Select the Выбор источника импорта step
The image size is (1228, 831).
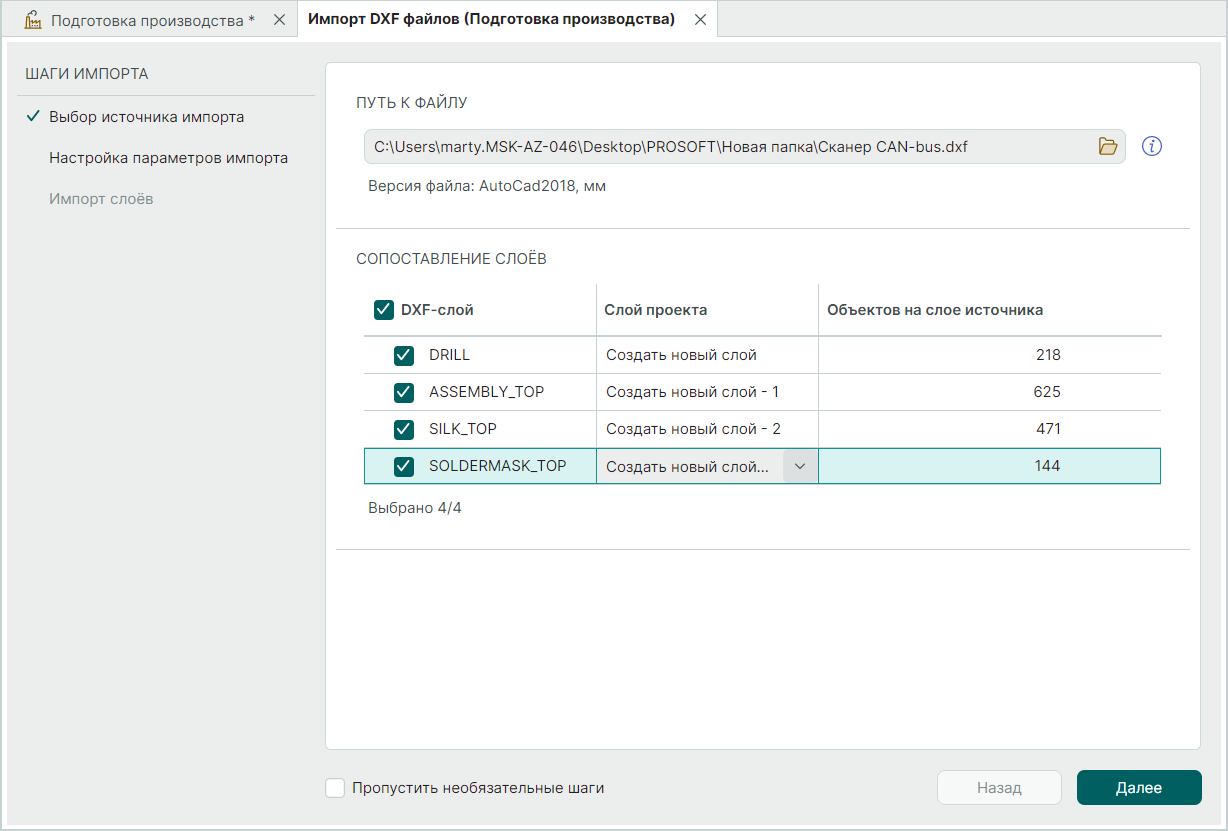click(146, 117)
